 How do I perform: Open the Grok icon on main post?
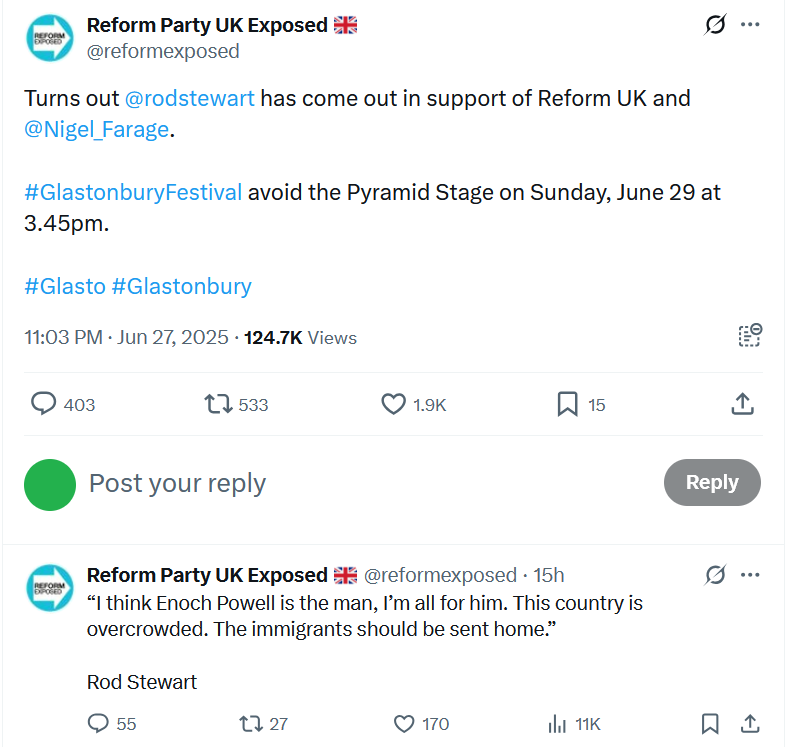715,24
